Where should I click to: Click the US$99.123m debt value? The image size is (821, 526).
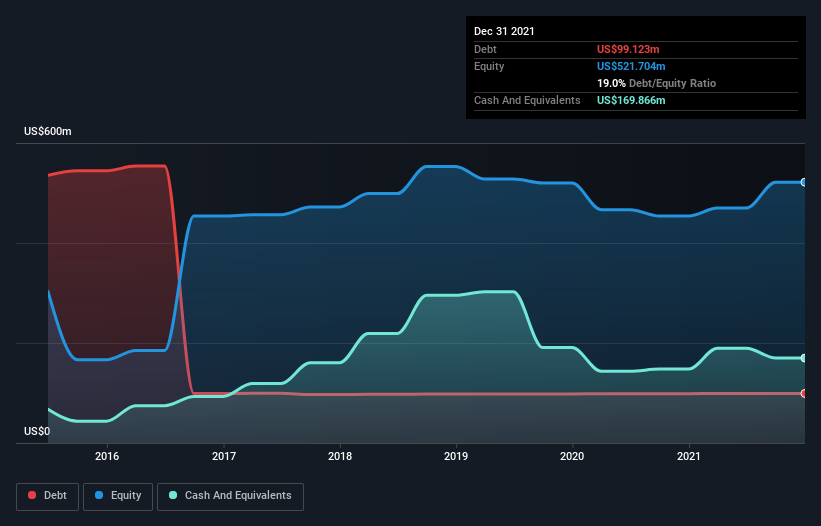tap(628, 49)
